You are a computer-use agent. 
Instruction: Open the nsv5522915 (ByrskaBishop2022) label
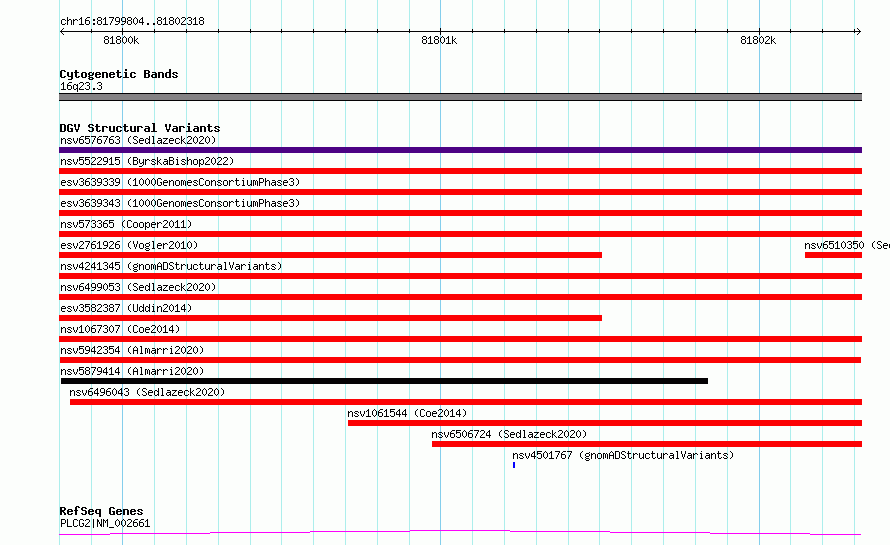coord(147,161)
